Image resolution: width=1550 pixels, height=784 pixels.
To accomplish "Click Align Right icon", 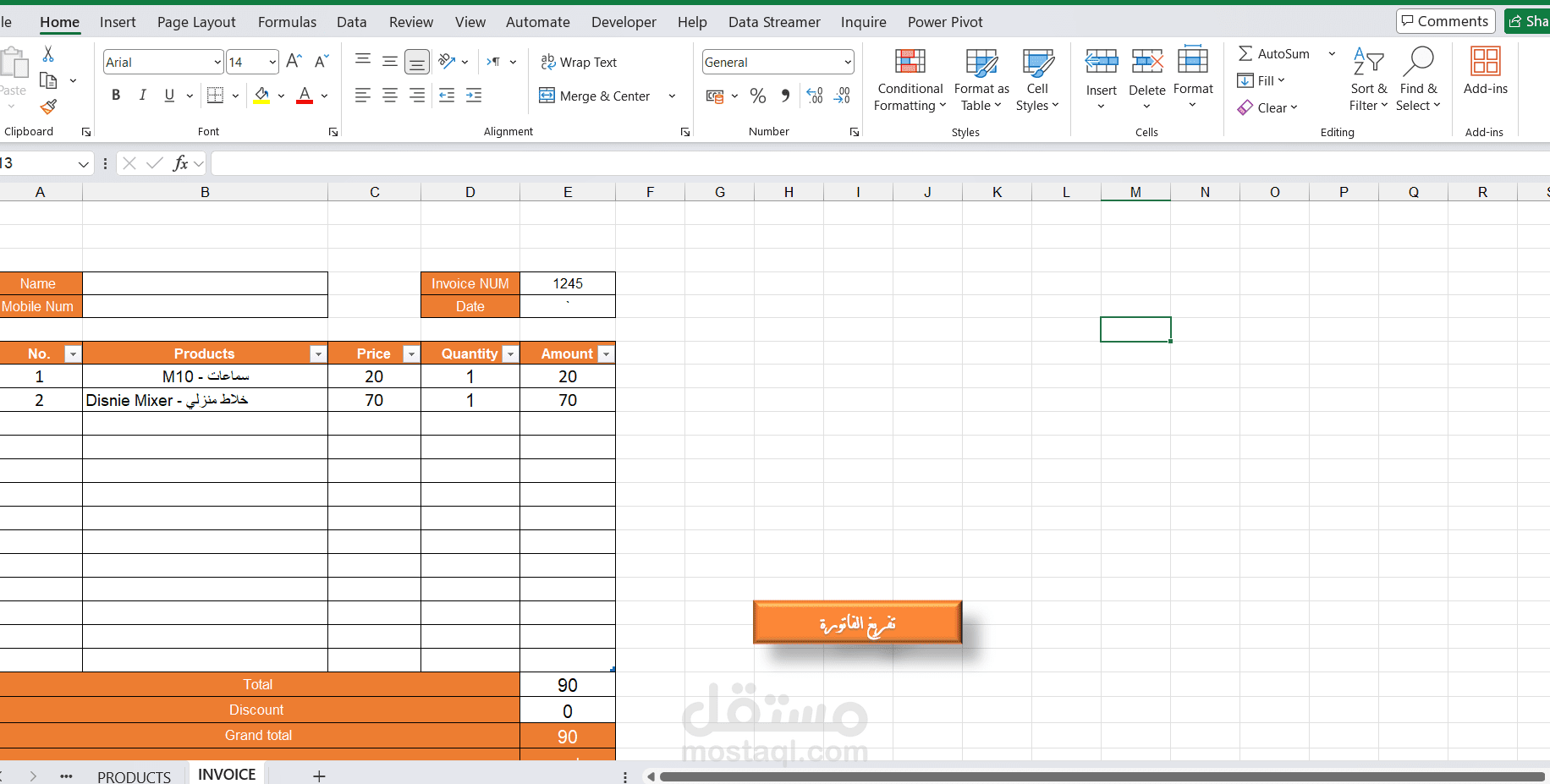I will click(417, 96).
